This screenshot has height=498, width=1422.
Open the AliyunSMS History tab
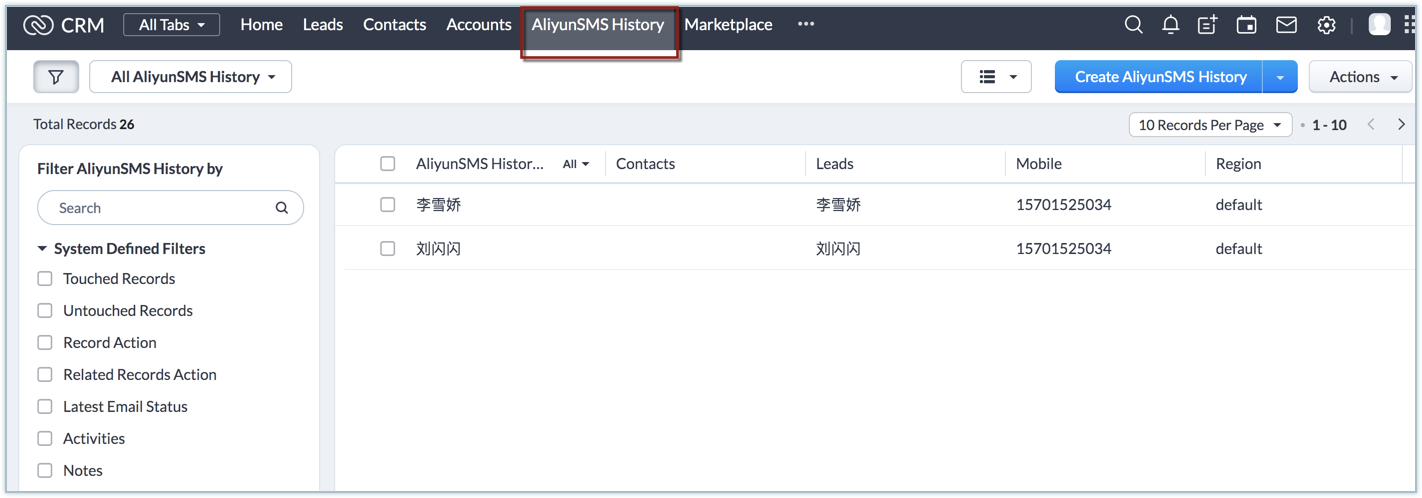pos(598,25)
